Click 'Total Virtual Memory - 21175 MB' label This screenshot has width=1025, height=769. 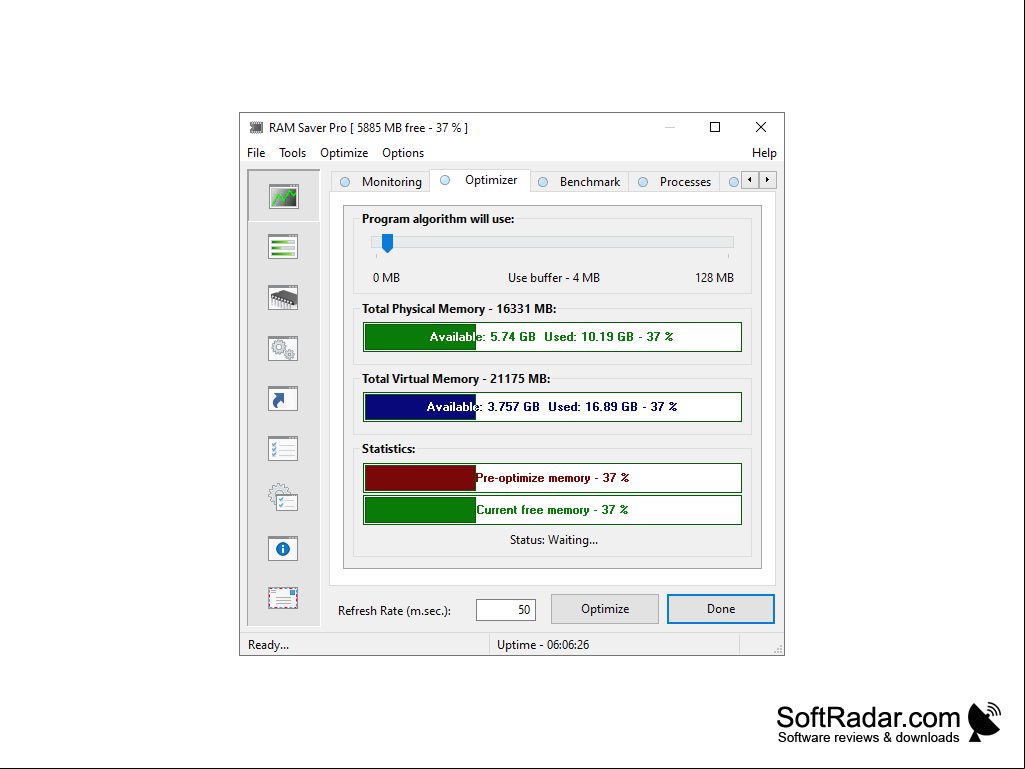[x=456, y=379]
